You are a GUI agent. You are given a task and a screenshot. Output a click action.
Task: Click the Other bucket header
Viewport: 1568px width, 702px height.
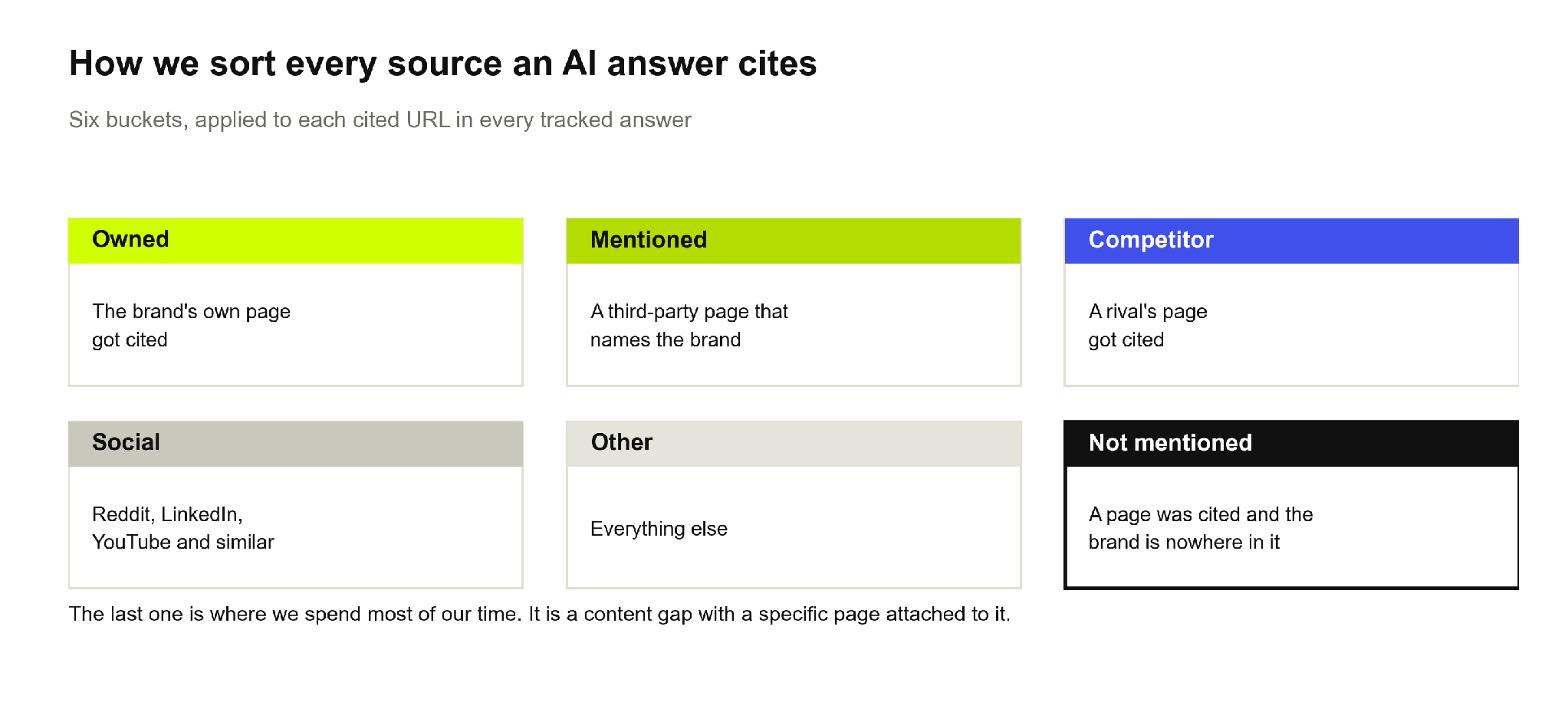[794, 444]
